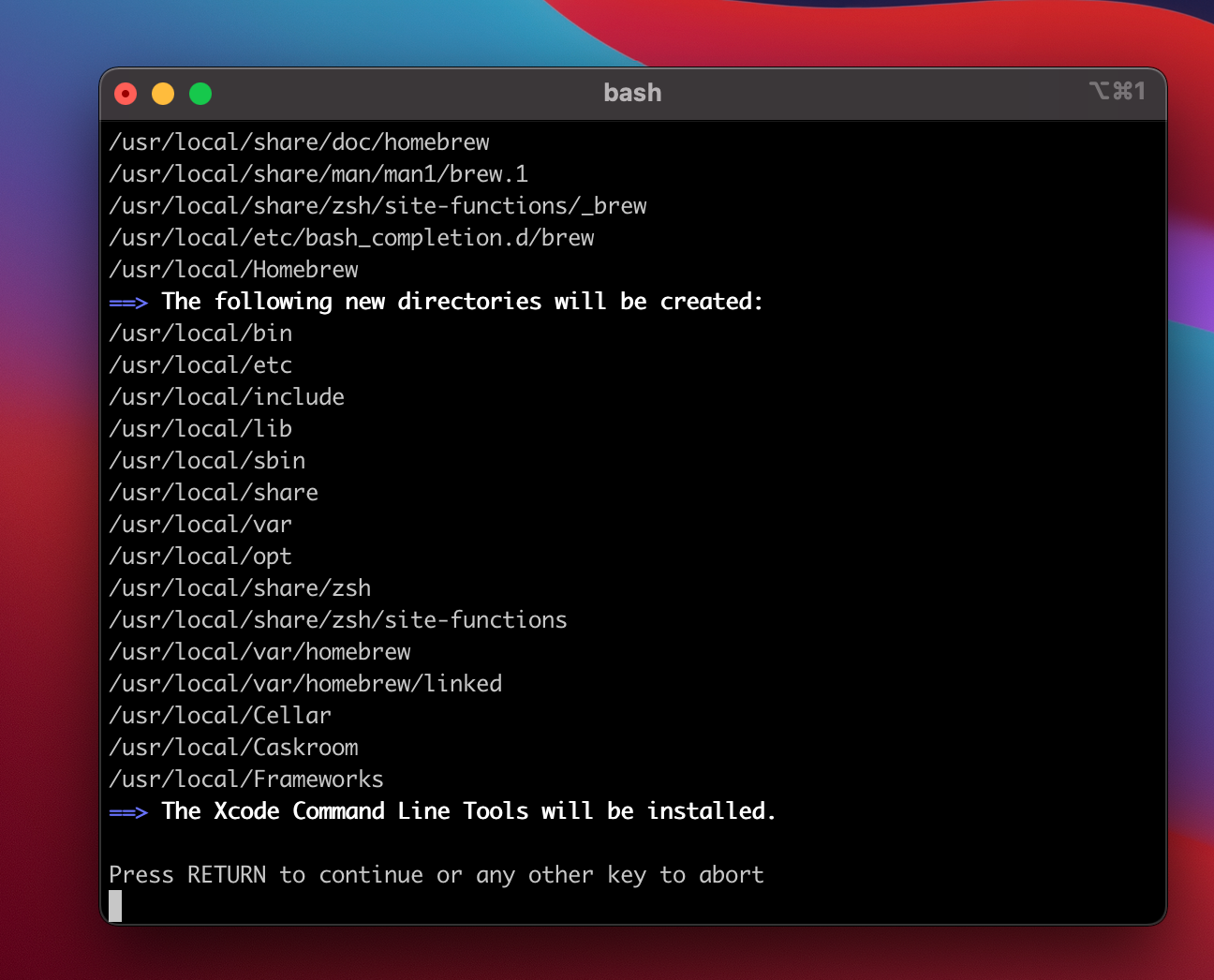Click the line /usr/local/etc

point(200,365)
